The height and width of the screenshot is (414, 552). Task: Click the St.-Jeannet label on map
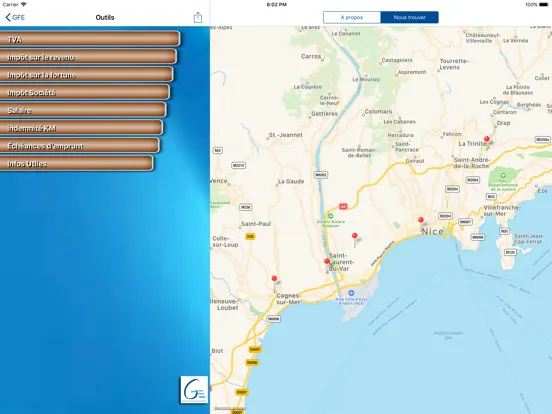[286, 135]
